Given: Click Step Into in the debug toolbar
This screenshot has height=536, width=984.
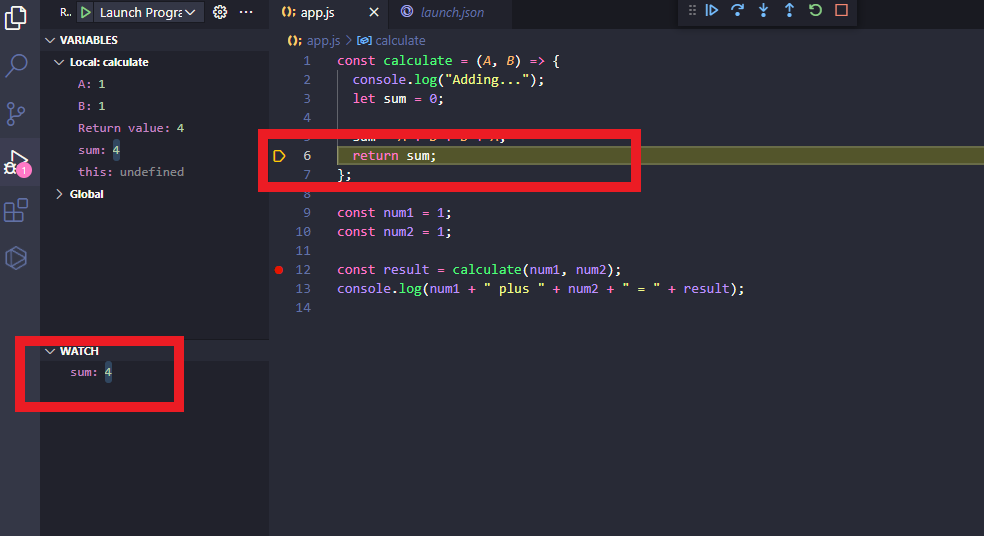Looking at the screenshot, I should point(764,11).
